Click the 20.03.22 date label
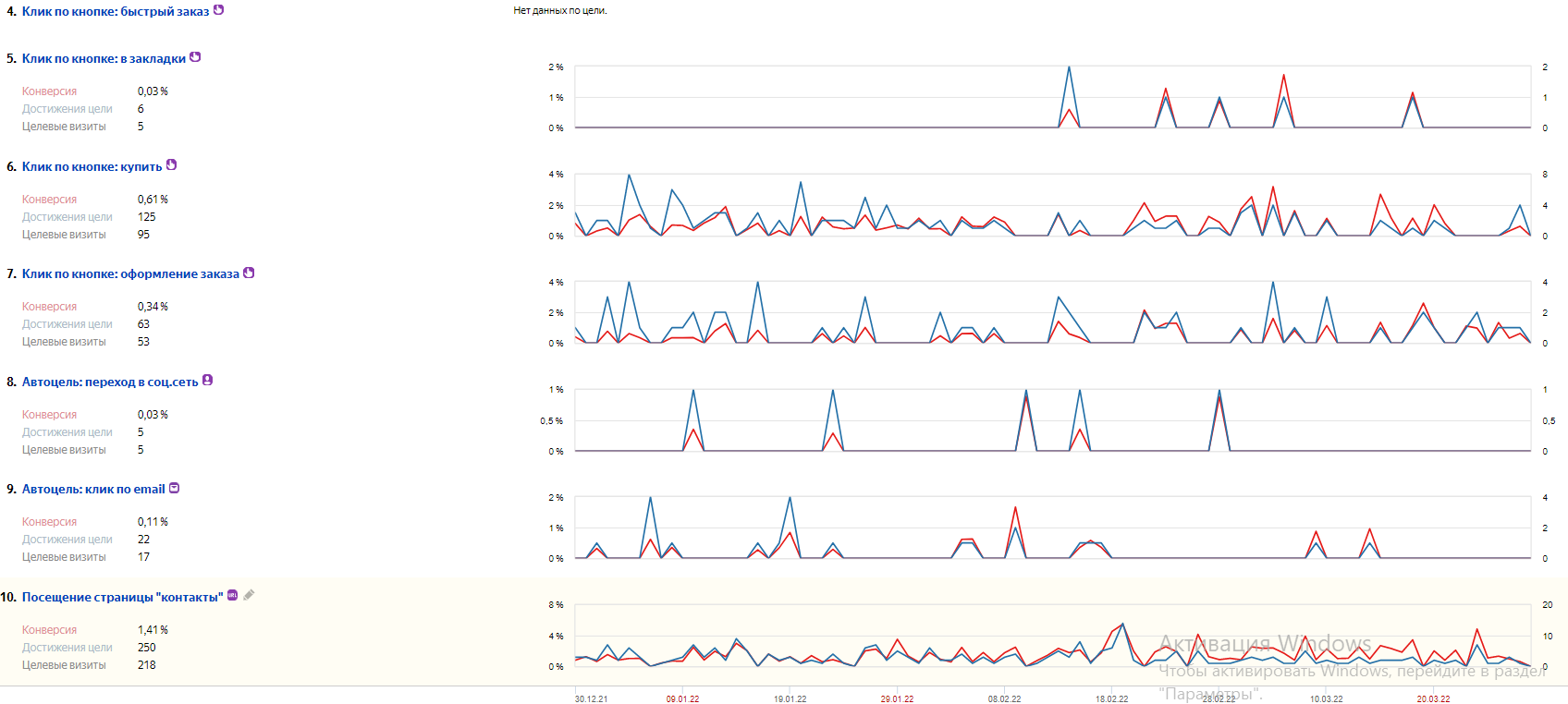Image resolution: width=1568 pixels, height=704 pixels. (1433, 698)
